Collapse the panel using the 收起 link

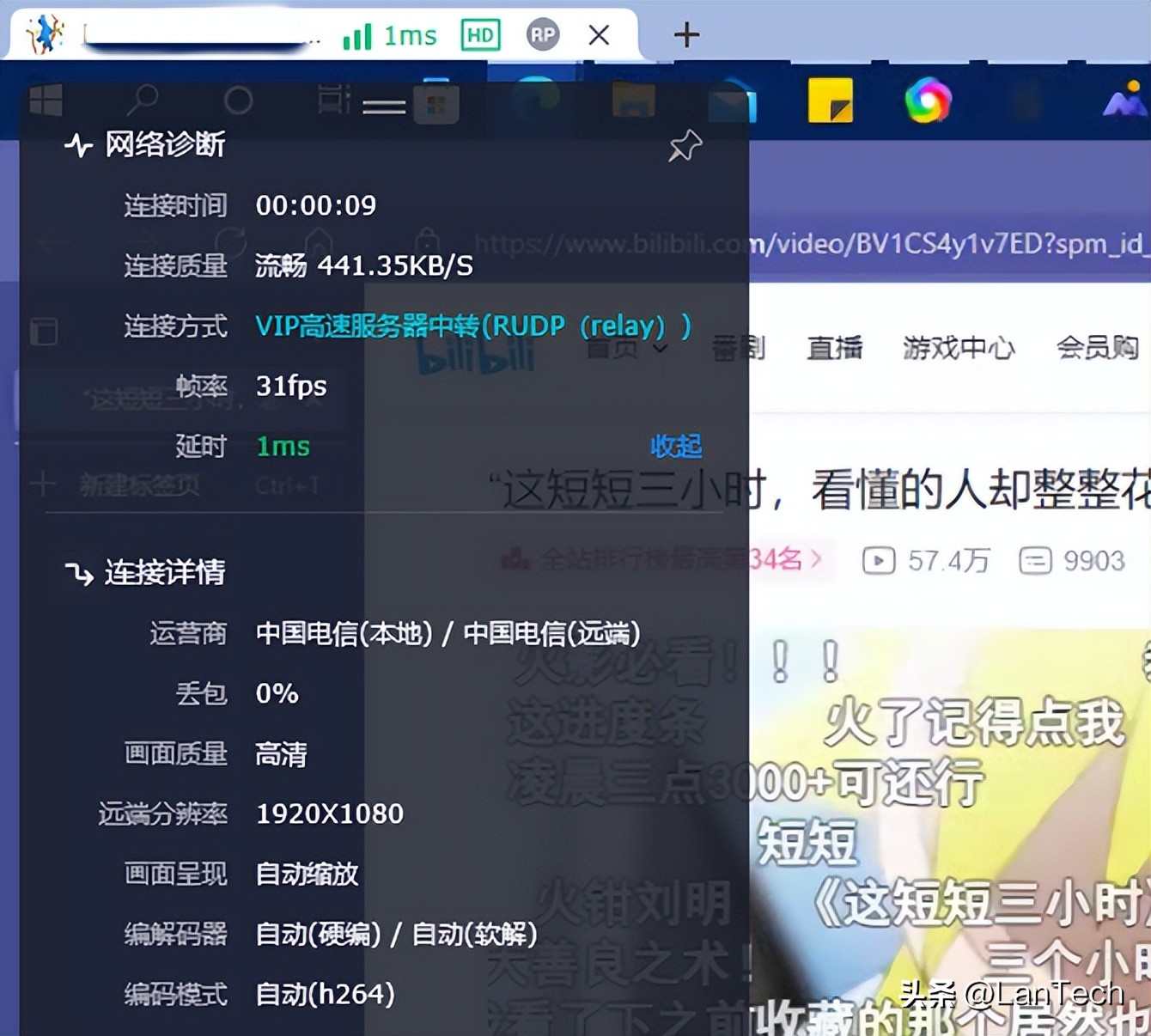(x=676, y=446)
